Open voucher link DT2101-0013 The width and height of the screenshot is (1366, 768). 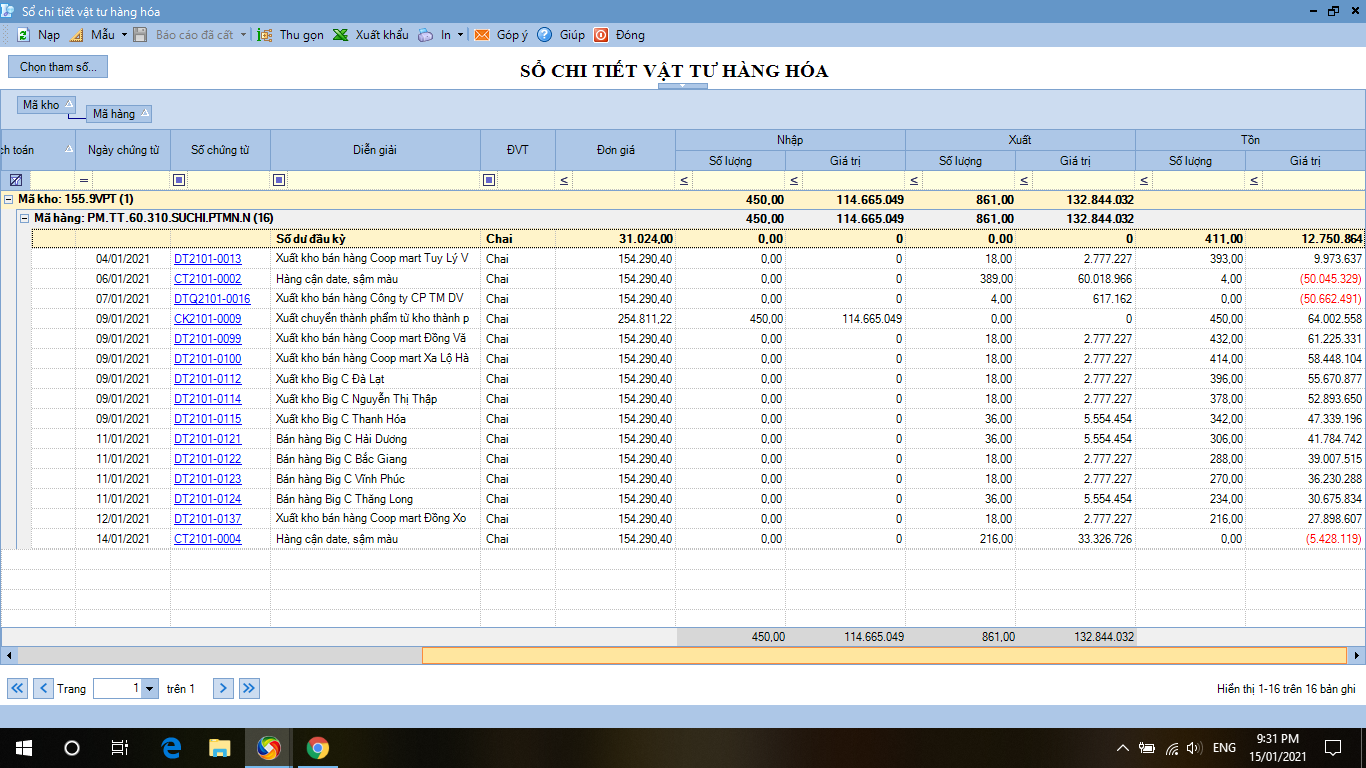(207, 259)
